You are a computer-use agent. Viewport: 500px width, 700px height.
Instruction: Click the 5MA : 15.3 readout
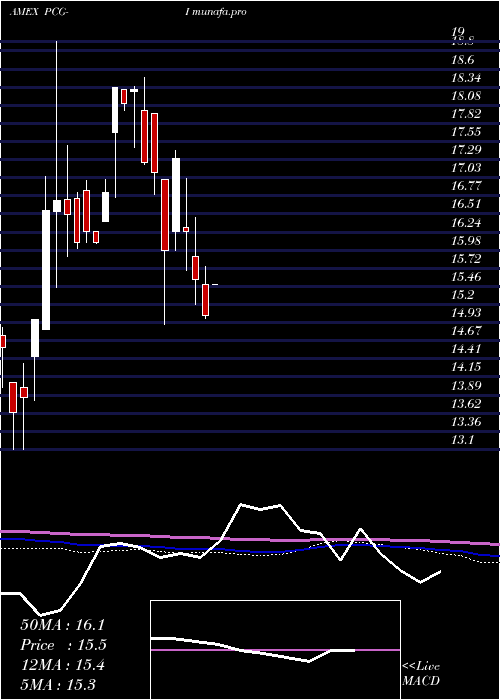58,684
